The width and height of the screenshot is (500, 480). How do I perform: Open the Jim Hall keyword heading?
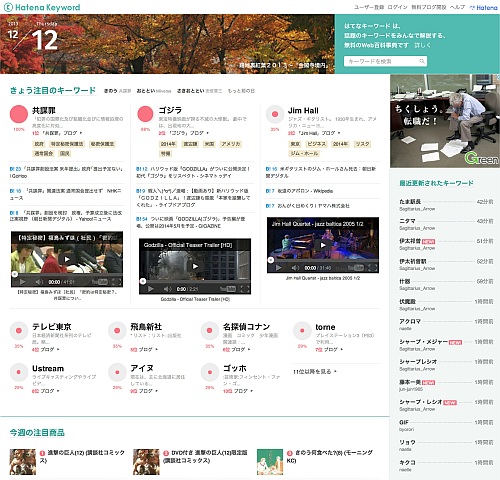(303, 110)
